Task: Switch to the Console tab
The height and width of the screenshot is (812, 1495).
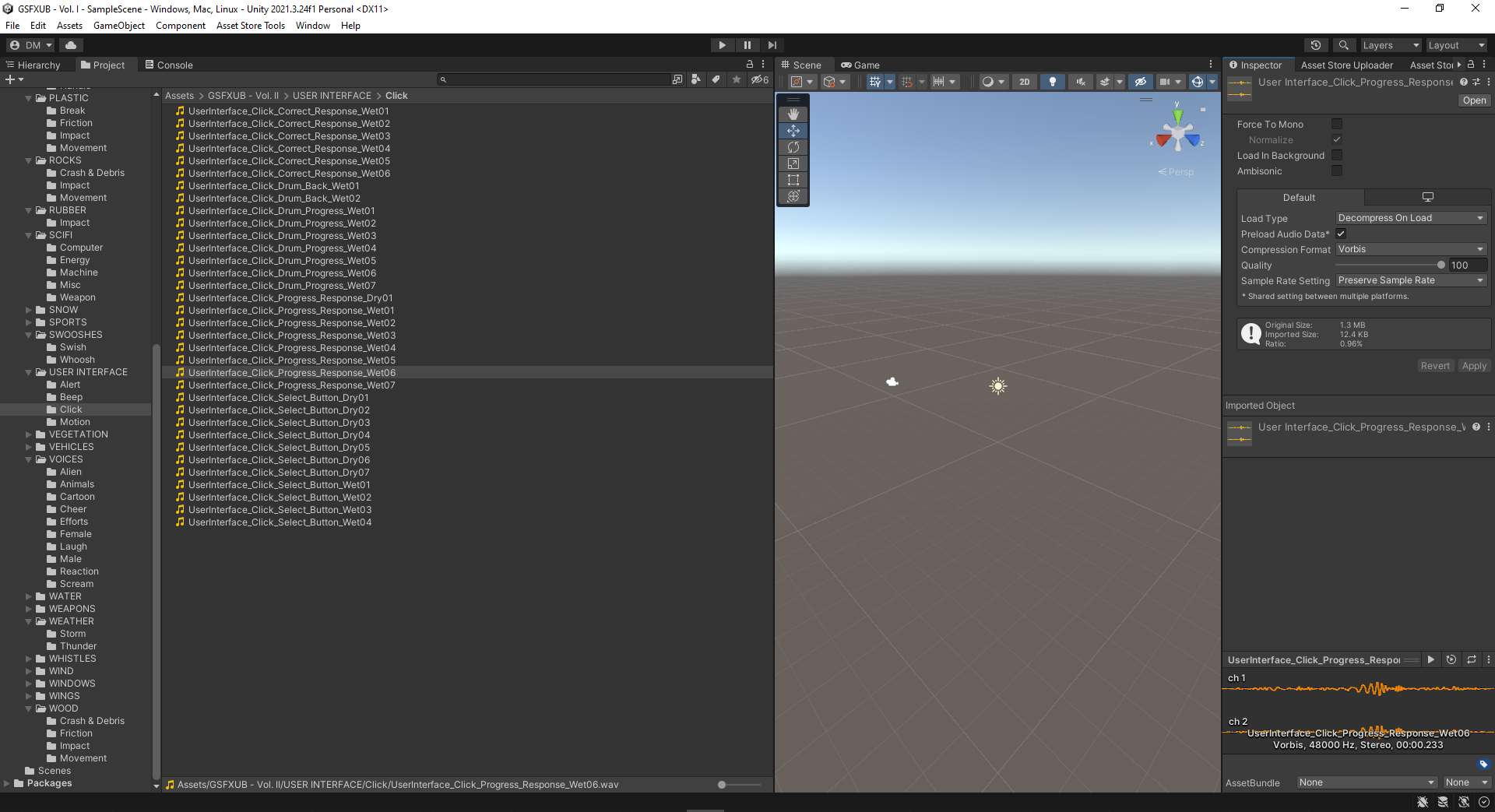Action: [169, 65]
